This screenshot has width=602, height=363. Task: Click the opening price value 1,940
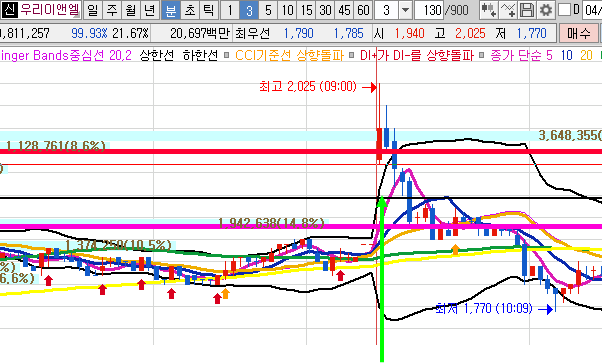pos(409,33)
